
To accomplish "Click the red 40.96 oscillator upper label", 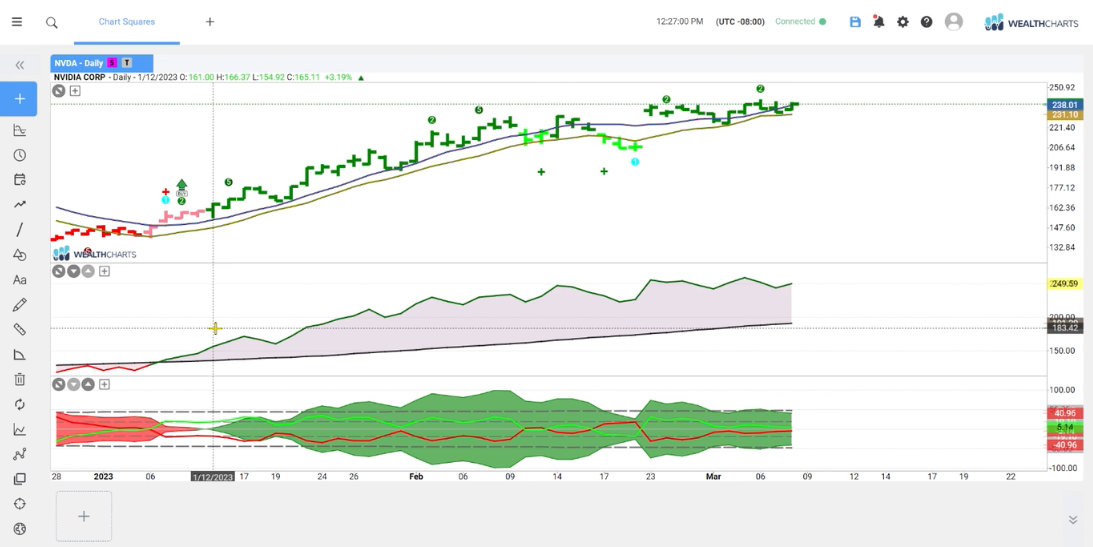I will pyautogui.click(x=1064, y=413).
